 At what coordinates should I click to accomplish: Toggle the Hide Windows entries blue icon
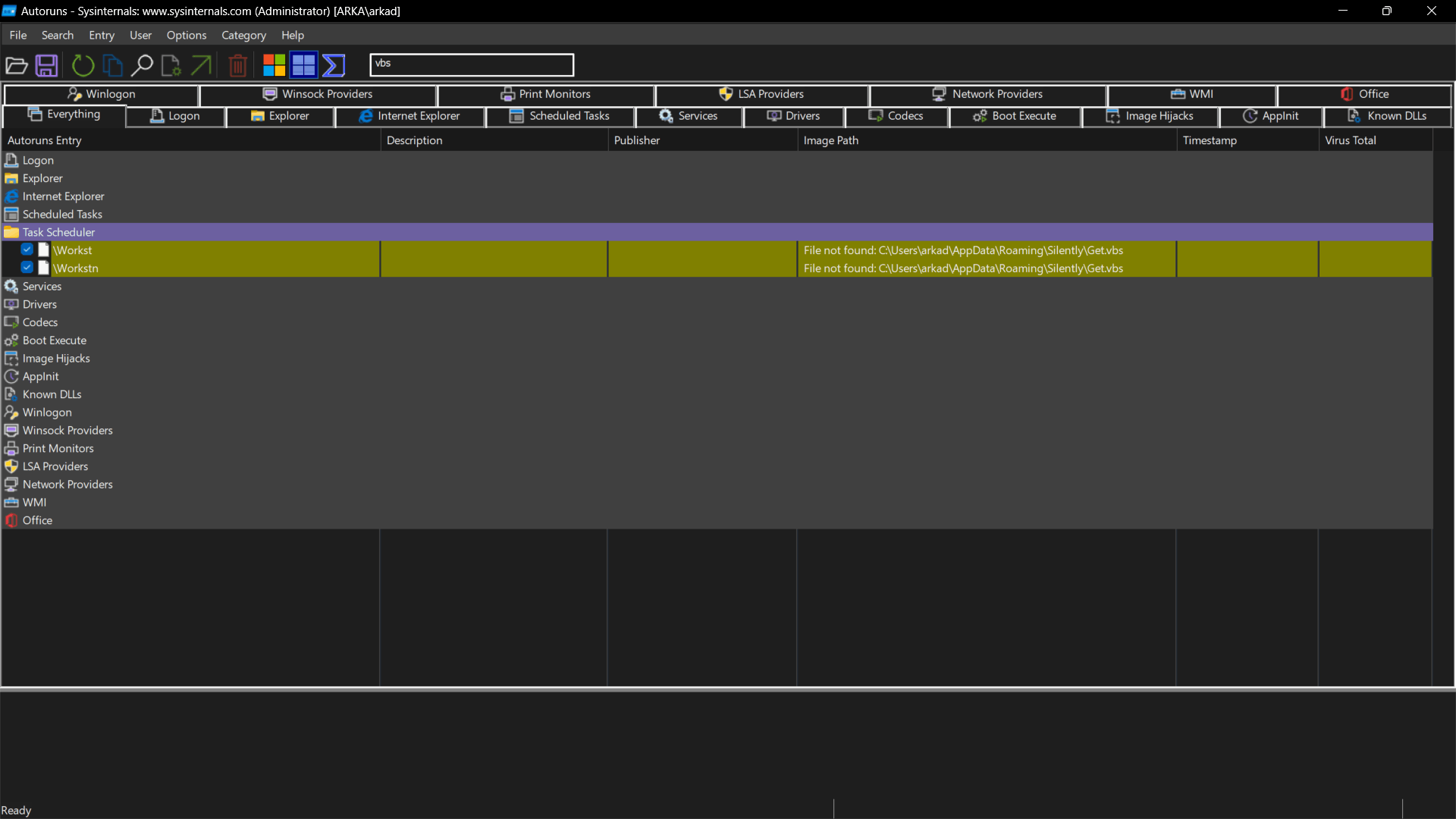303,65
